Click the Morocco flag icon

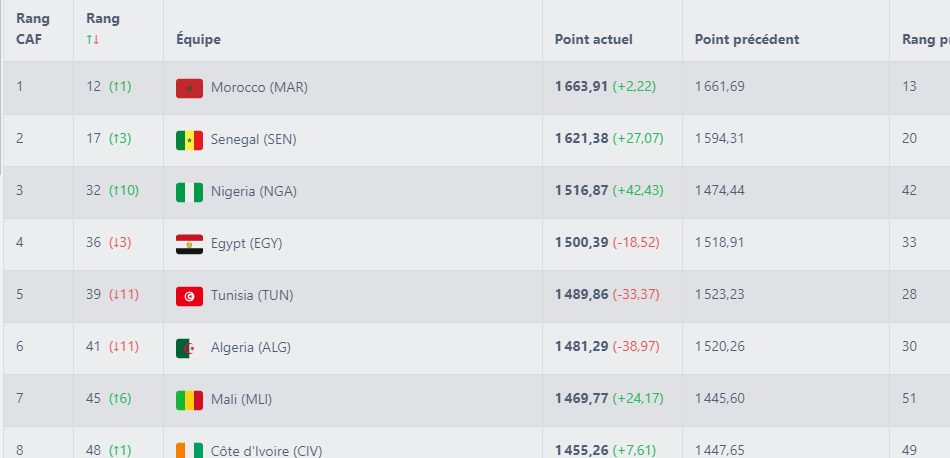point(189,88)
